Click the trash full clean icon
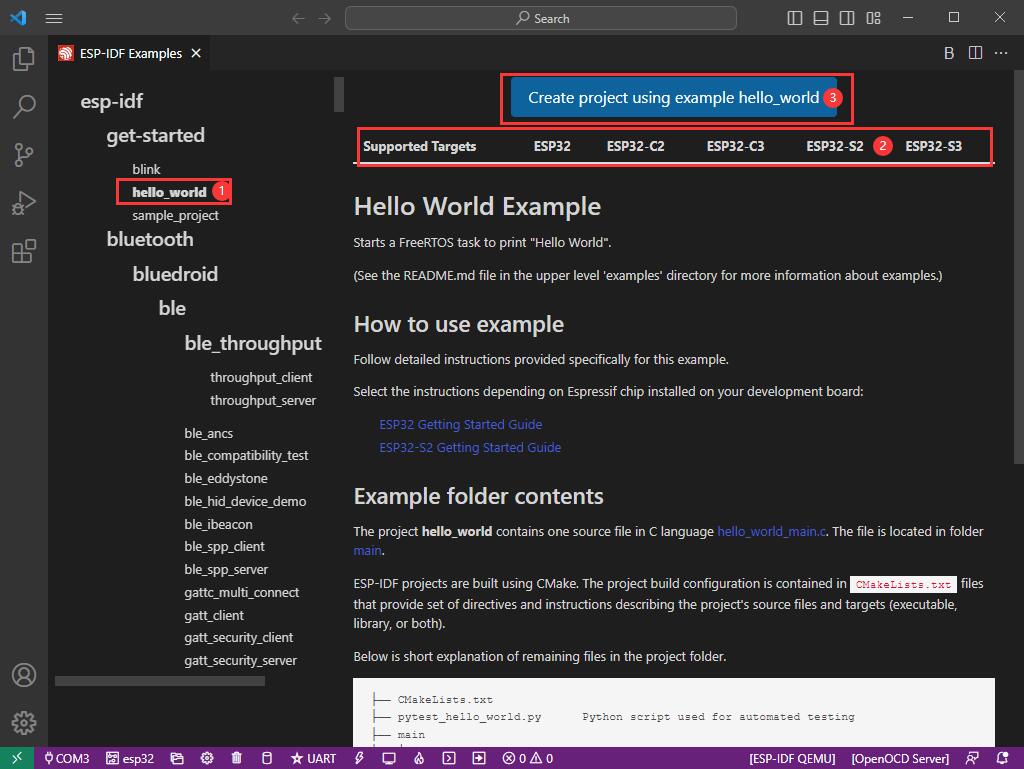The height and width of the screenshot is (769, 1024). pyautogui.click(x=236, y=758)
